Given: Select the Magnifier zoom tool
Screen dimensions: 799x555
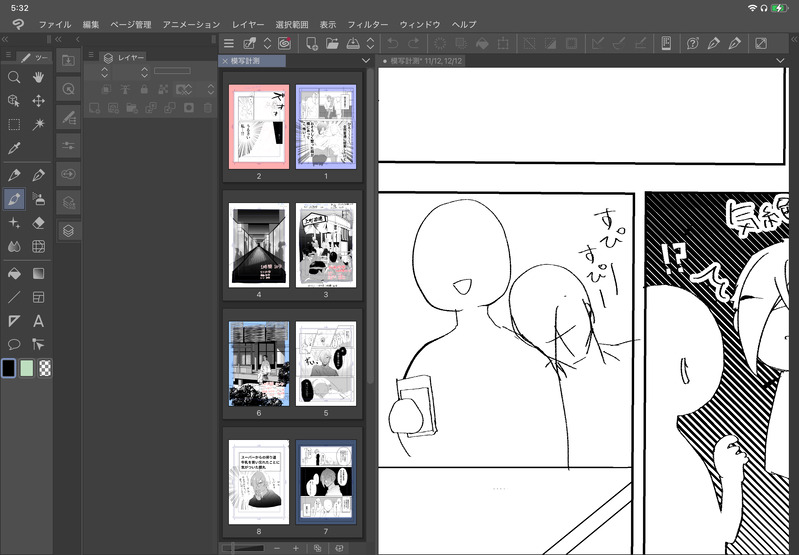Looking at the screenshot, I should pyautogui.click(x=14, y=77).
